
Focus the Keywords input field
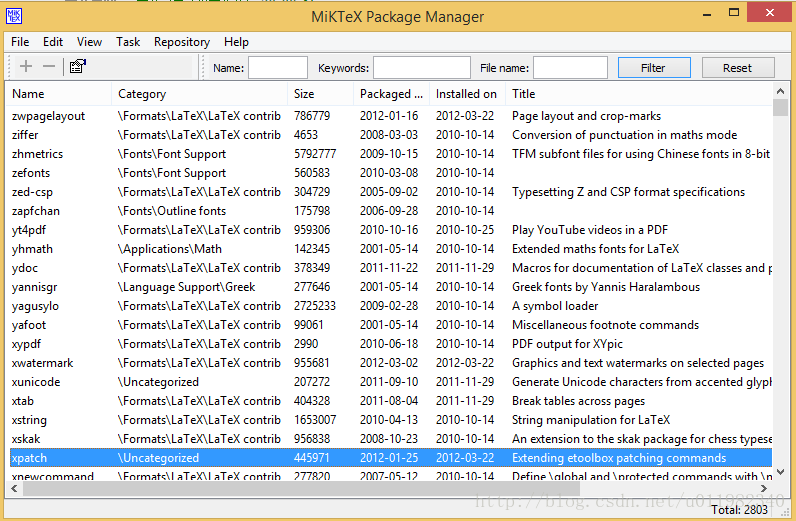coord(422,68)
